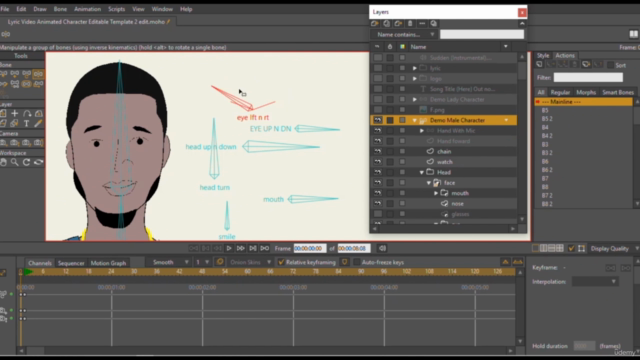Viewport: 640px width, 360px height.
Task: Click the shield icon beside Relative keyframing
Action: pyautogui.click(x=344, y=262)
